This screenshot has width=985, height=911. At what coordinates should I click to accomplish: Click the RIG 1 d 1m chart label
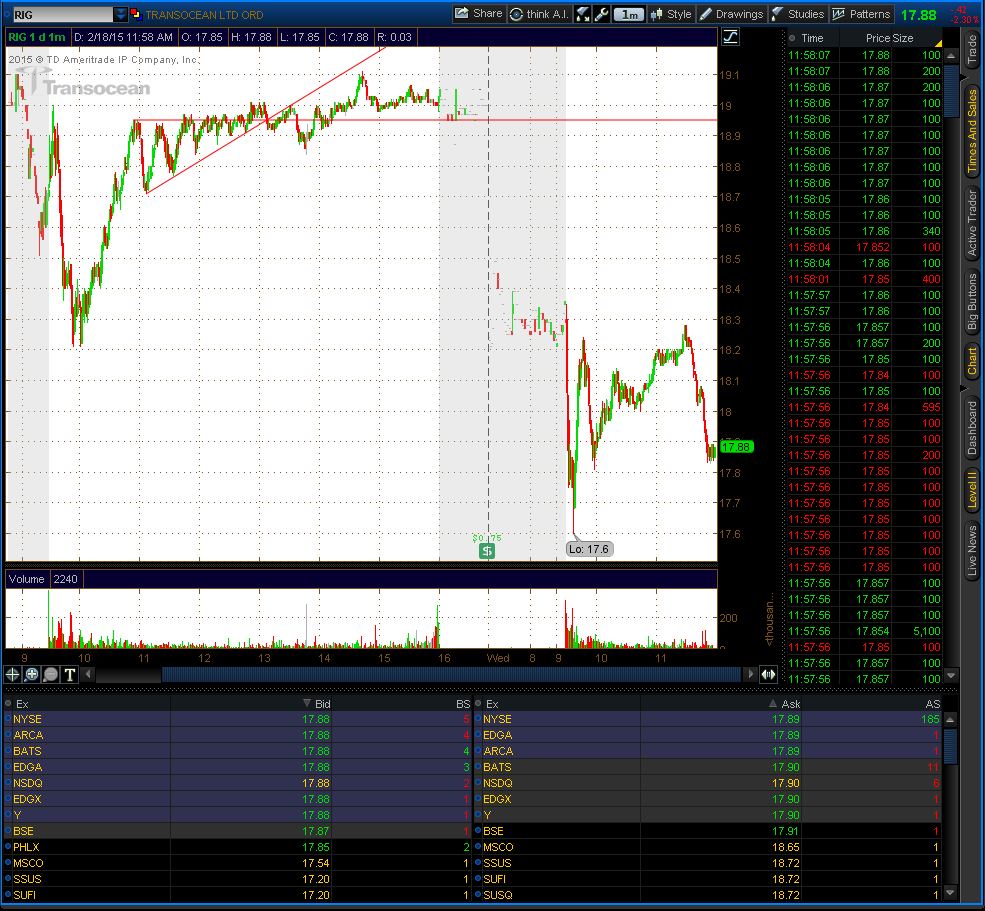37,37
